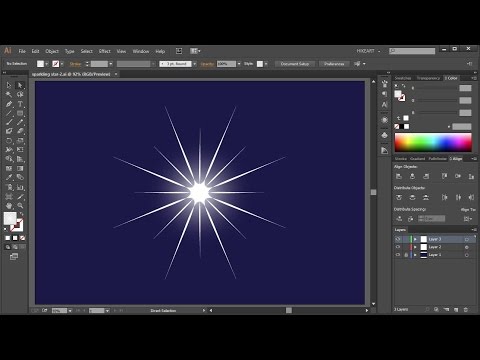This screenshot has width=480, height=360.
Task: Click the Stroke link in Control bar
Action: click(75, 64)
